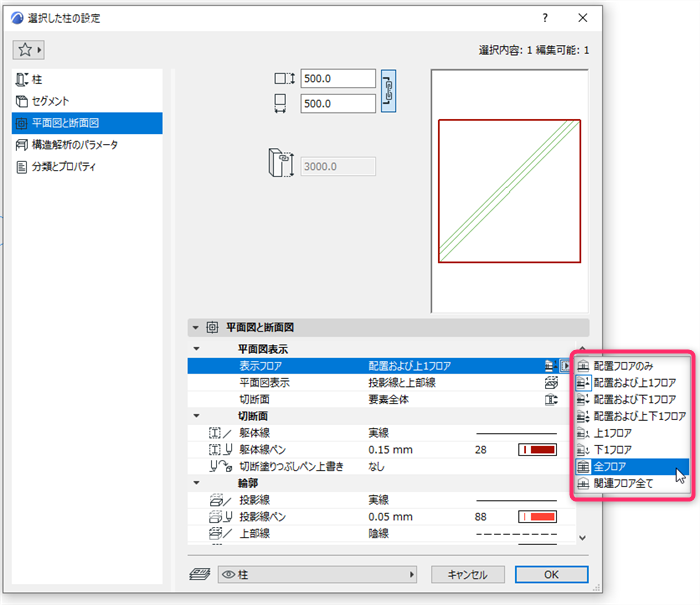Click the 躯体線ペン dark red swatch
This screenshot has width=700, height=605.
click(538, 450)
